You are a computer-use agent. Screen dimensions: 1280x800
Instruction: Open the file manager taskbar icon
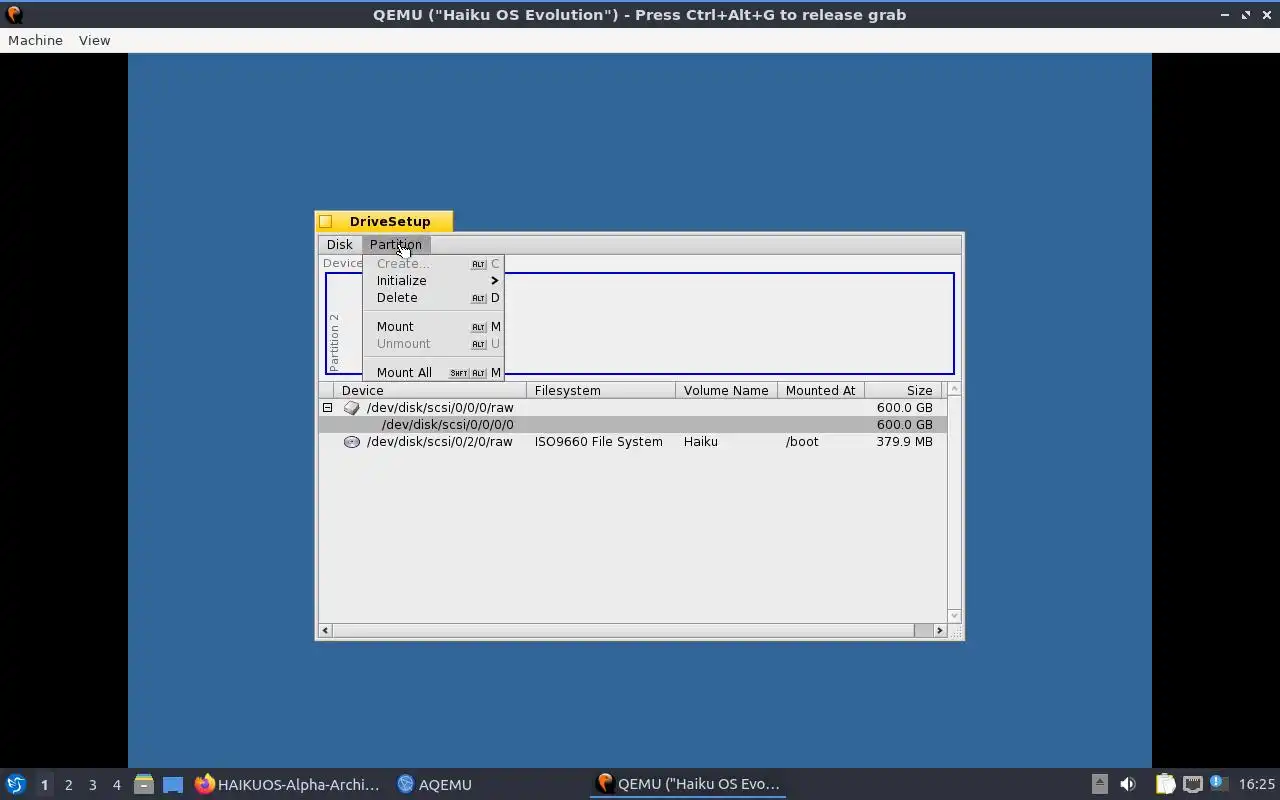coord(143,784)
